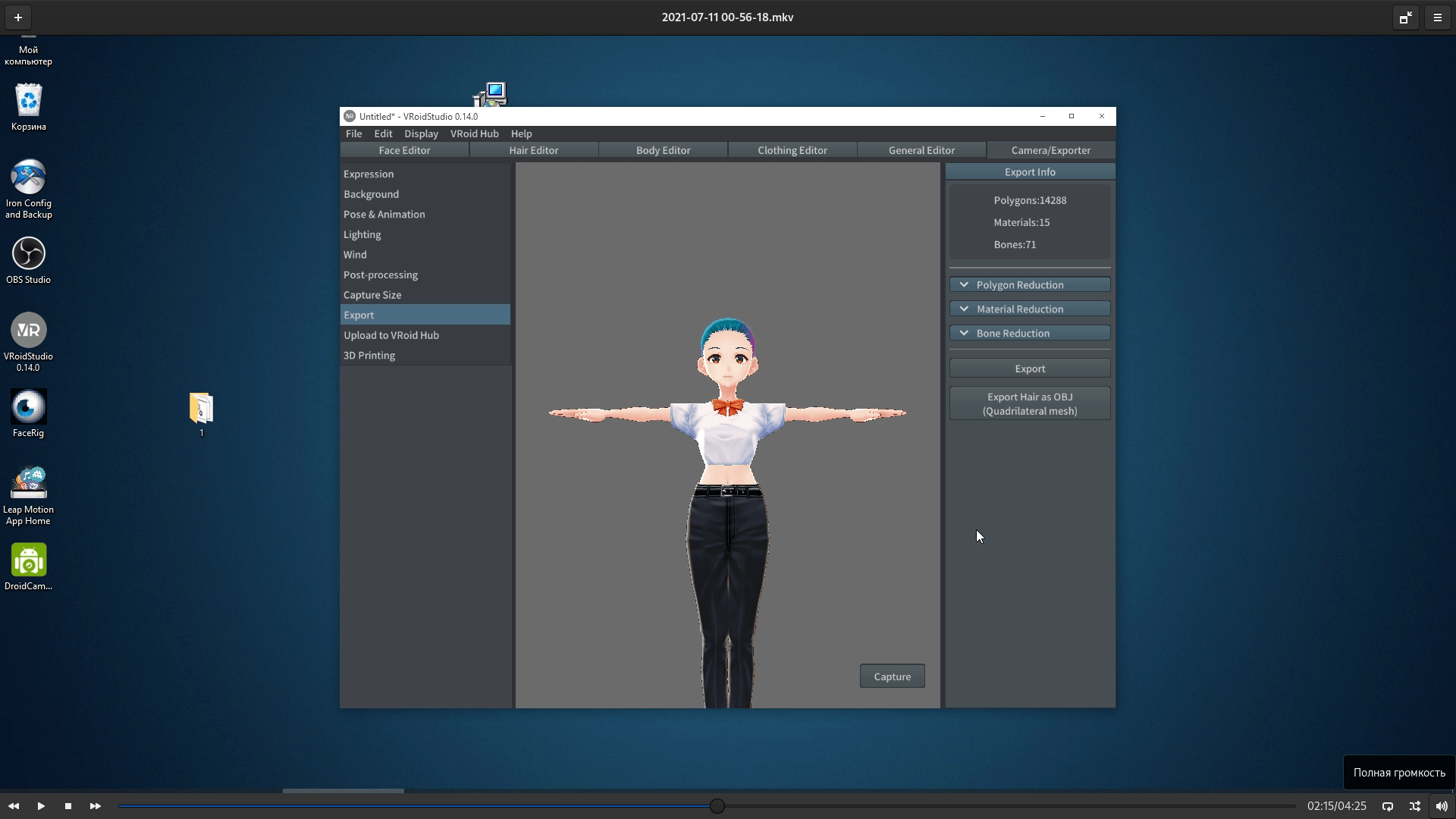Close the VRoidStudio window

[1102, 116]
